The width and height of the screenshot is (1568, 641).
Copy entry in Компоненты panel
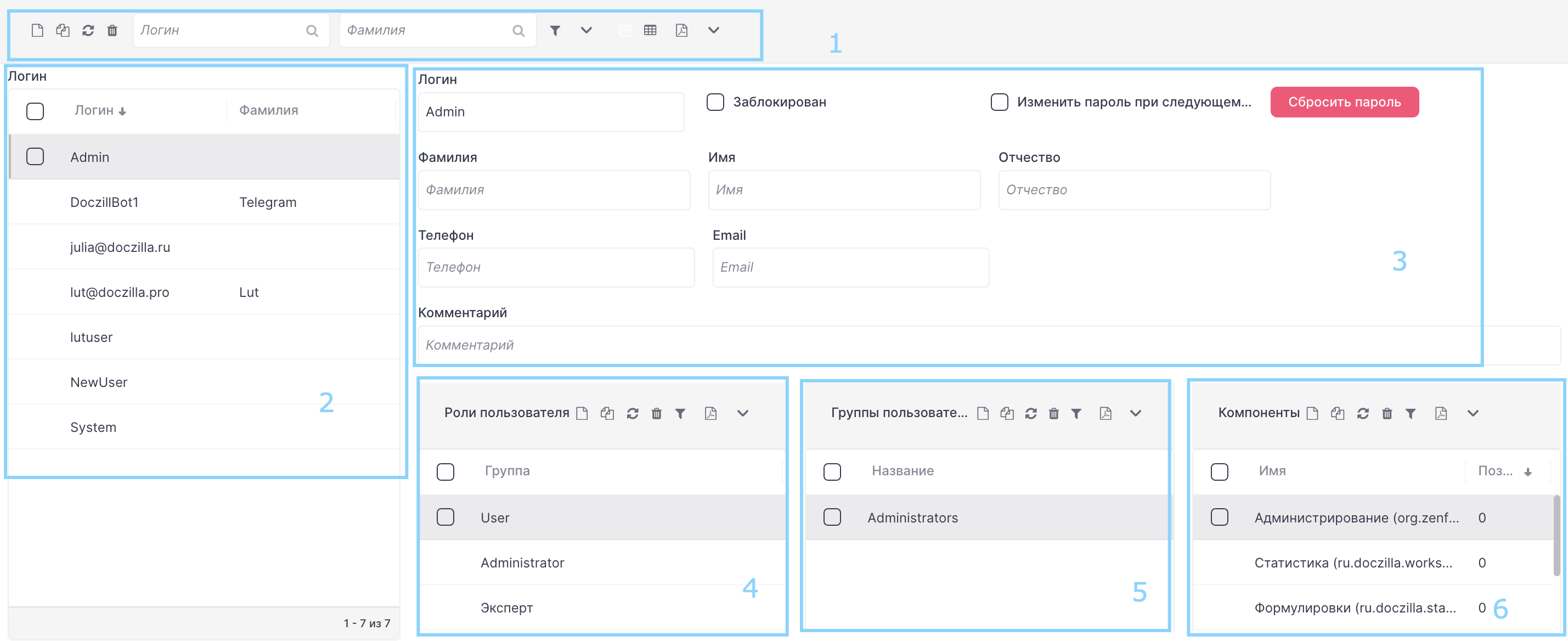(1338, 413)
